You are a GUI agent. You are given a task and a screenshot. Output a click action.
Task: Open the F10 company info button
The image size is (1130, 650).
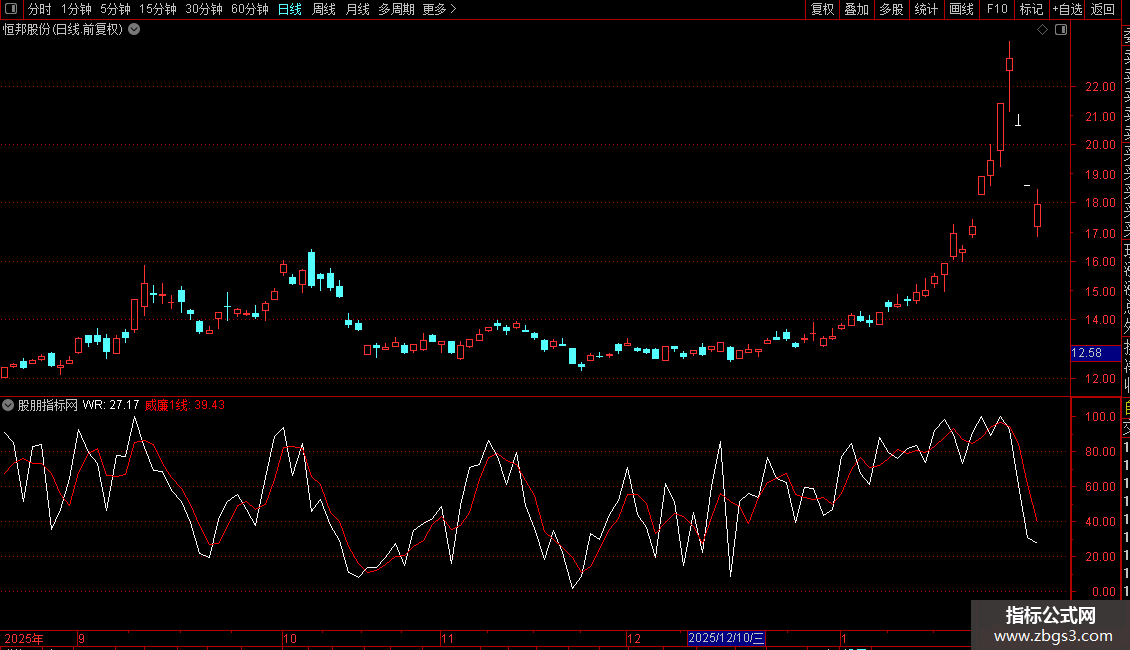coord(997,9)
